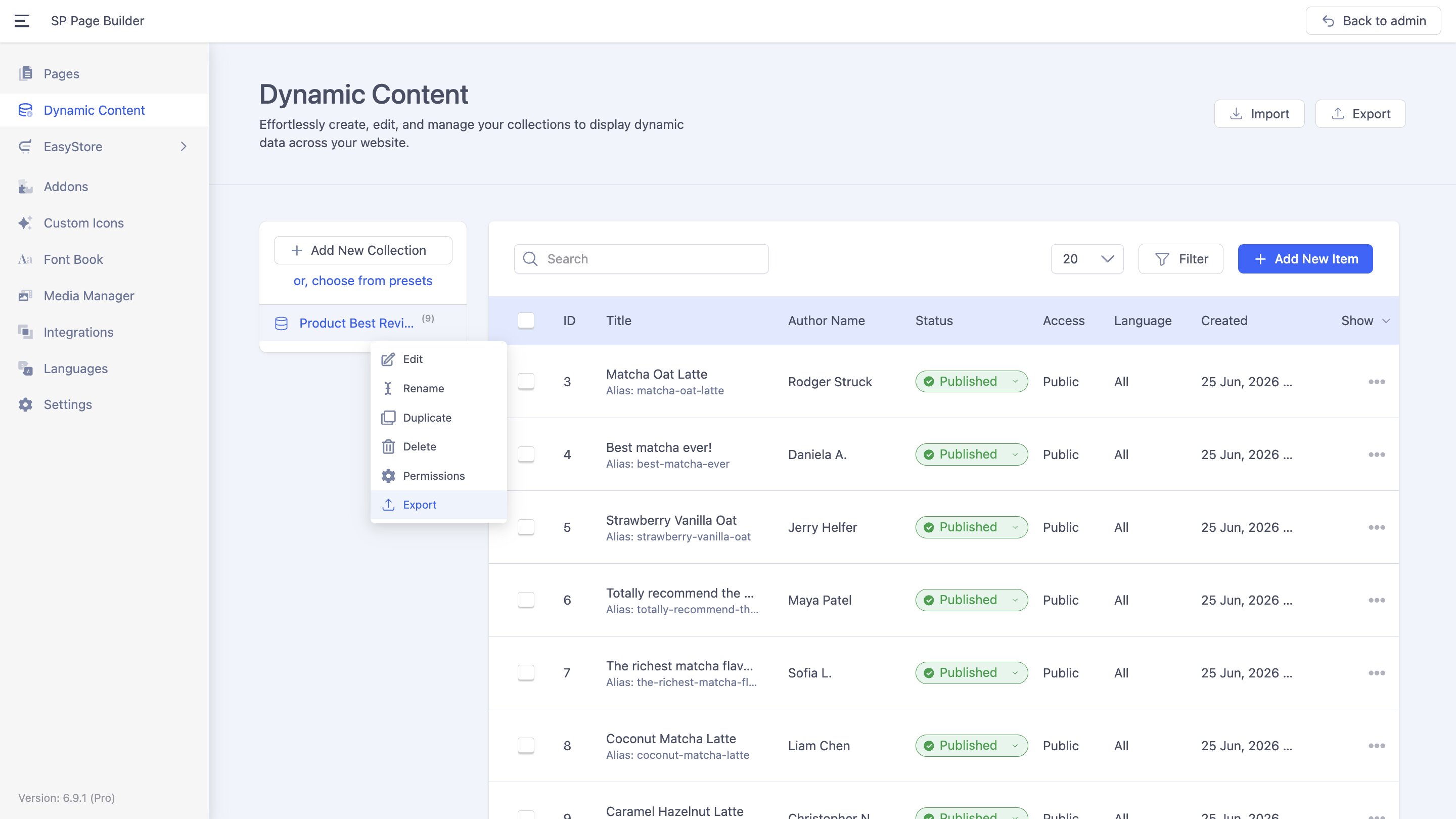
Task: Tick the select-all checkbox in table header
Action: tap(526, 321)
